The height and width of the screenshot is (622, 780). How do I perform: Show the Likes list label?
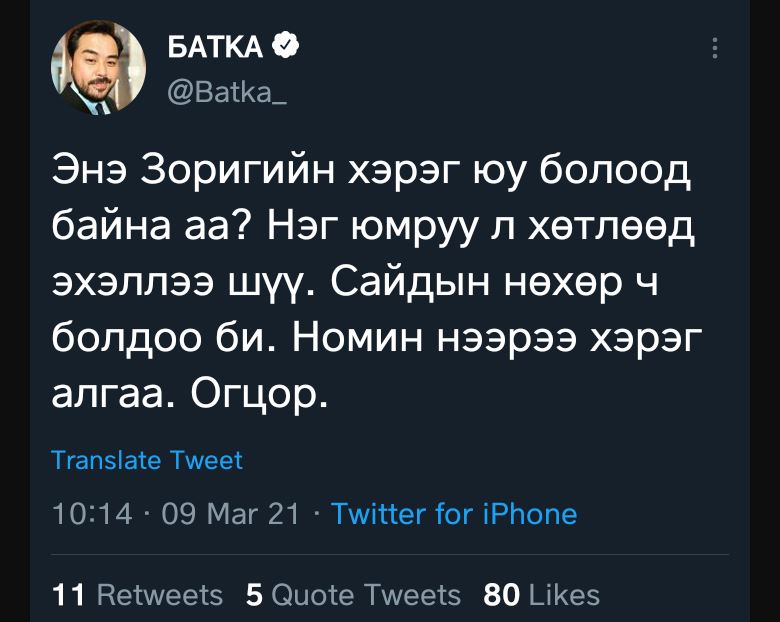tap(564, 595)
